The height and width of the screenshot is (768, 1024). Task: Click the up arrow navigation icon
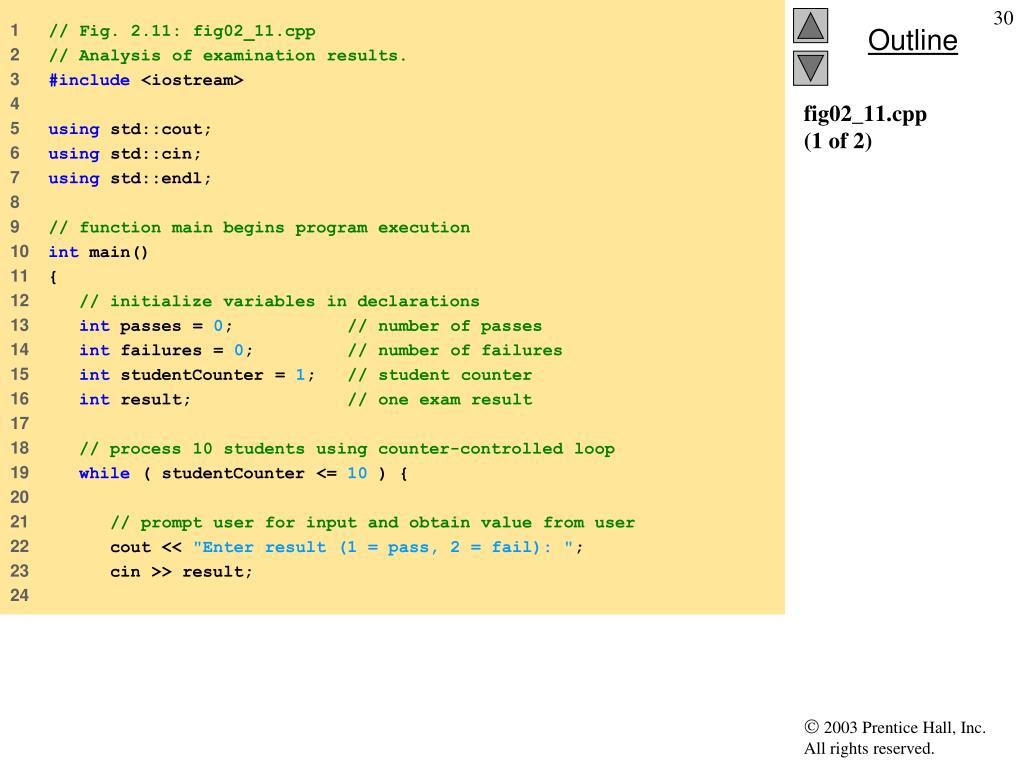pyautogui.click(x=810, y=25)
